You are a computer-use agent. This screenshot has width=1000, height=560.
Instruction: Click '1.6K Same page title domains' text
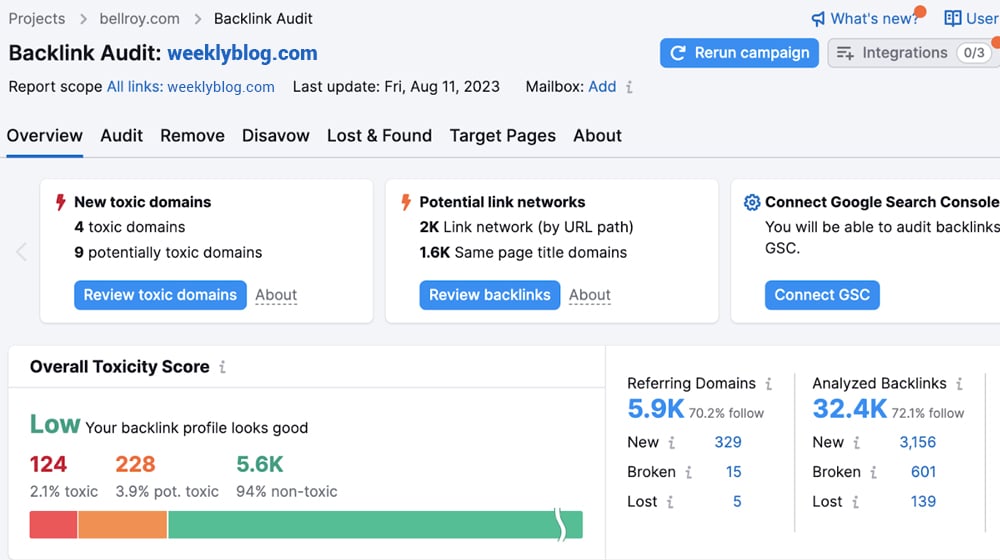point(523,253)
